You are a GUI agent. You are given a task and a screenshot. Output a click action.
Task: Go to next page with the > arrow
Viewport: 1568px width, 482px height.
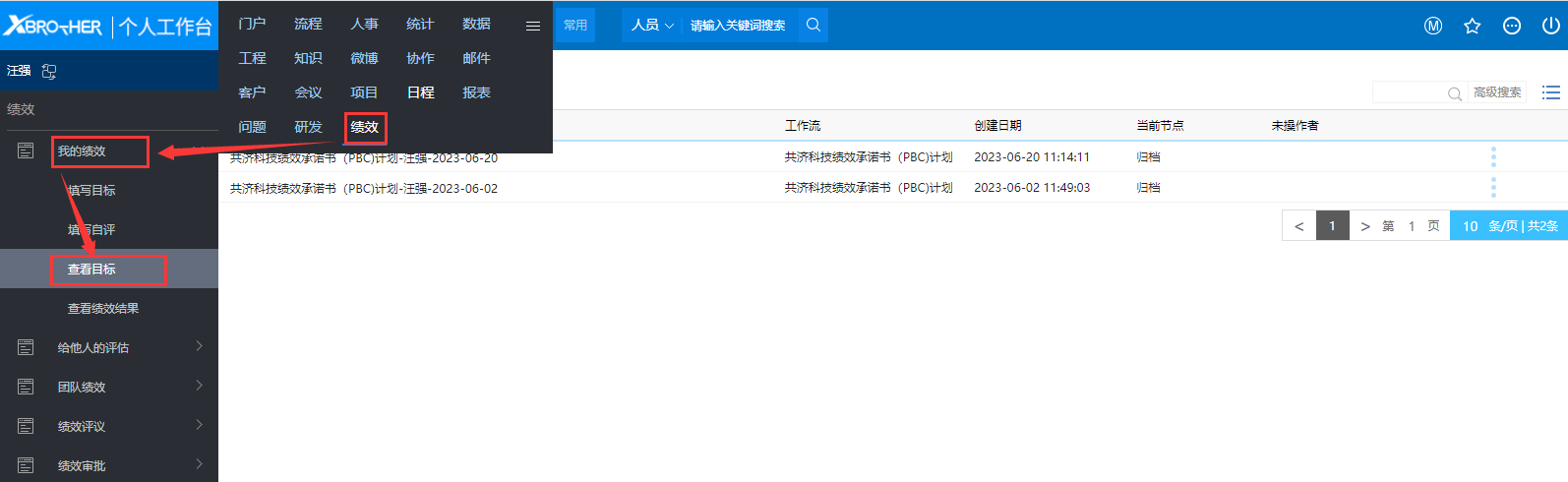[x=1364, y=226]
